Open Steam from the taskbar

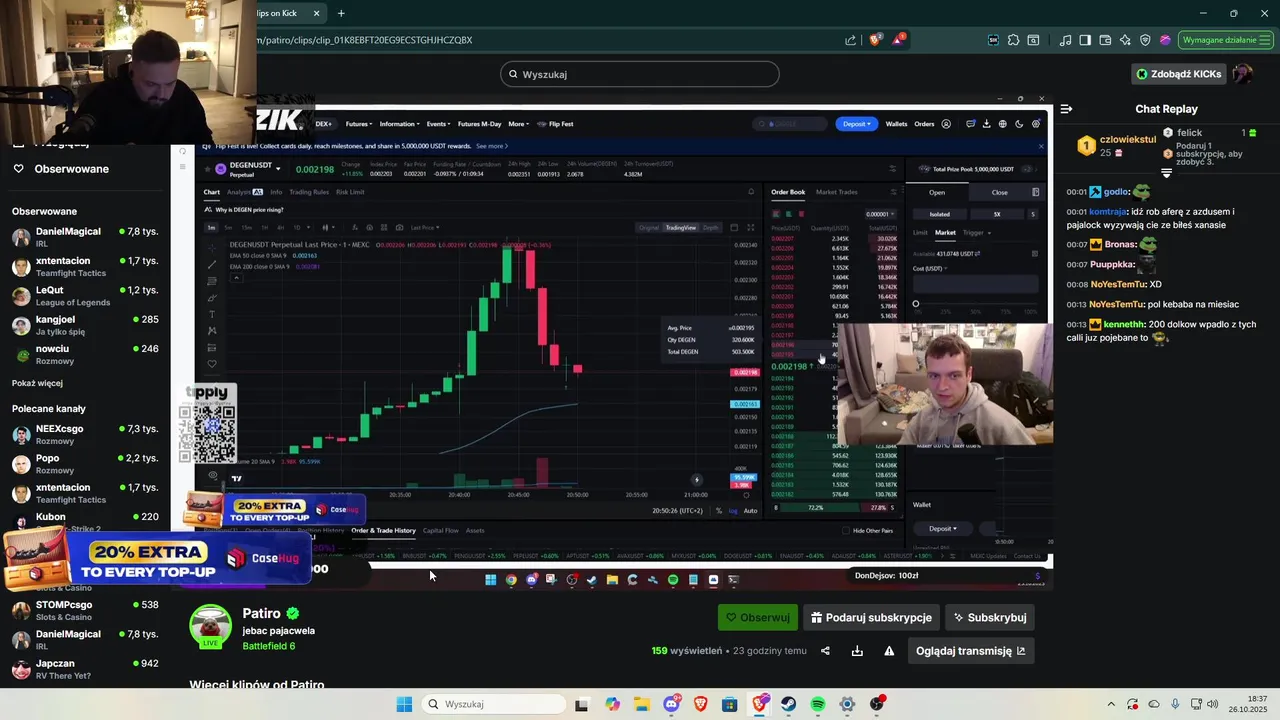click(x=789, y=704)
